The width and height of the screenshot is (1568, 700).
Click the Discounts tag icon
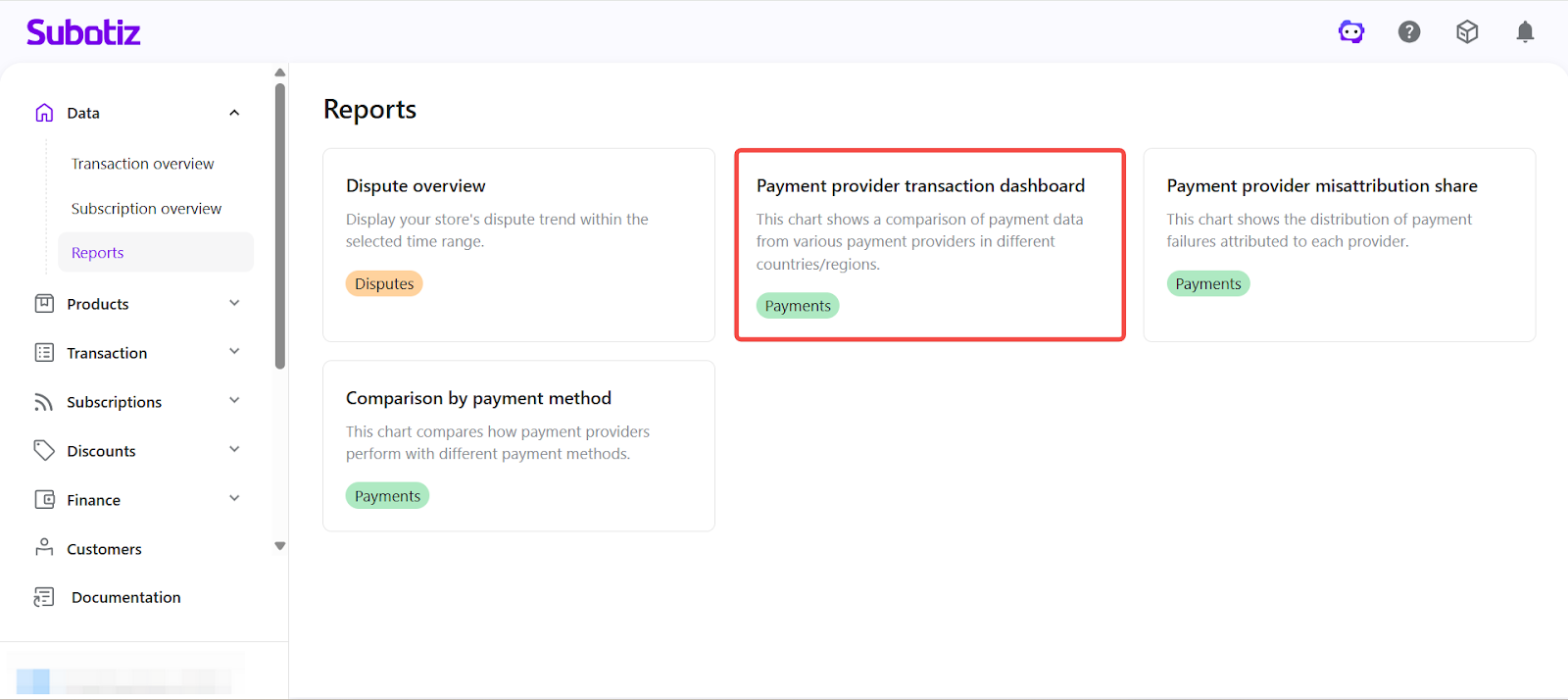44,450
